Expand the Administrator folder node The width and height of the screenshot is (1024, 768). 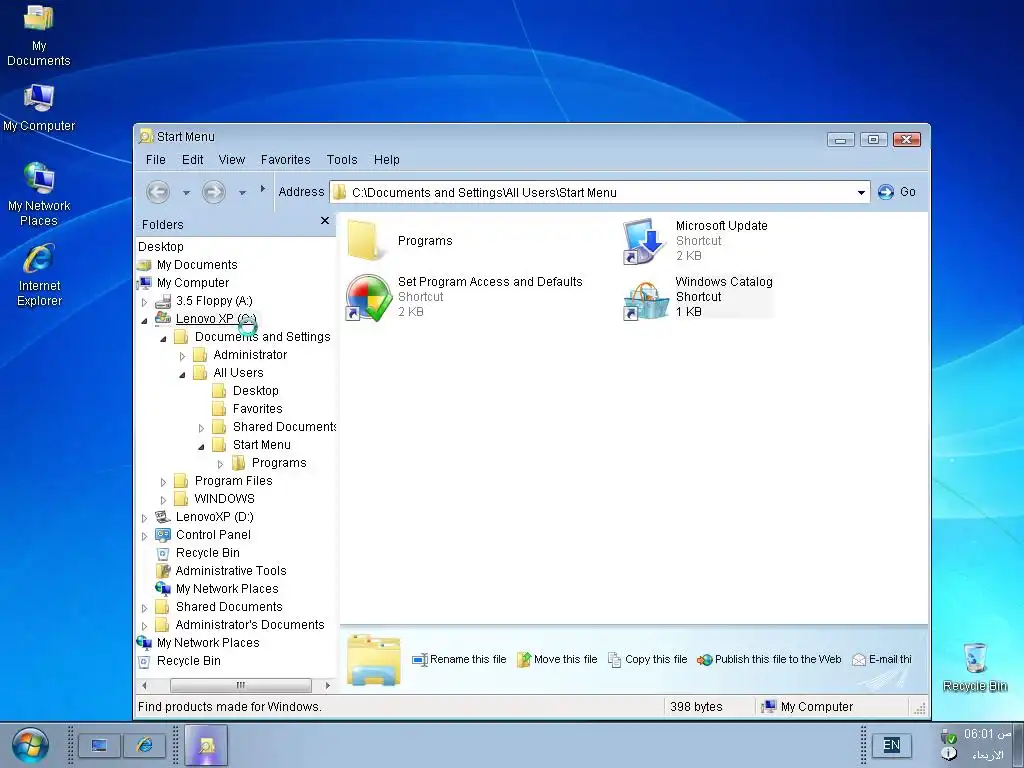tap(182, 356)
